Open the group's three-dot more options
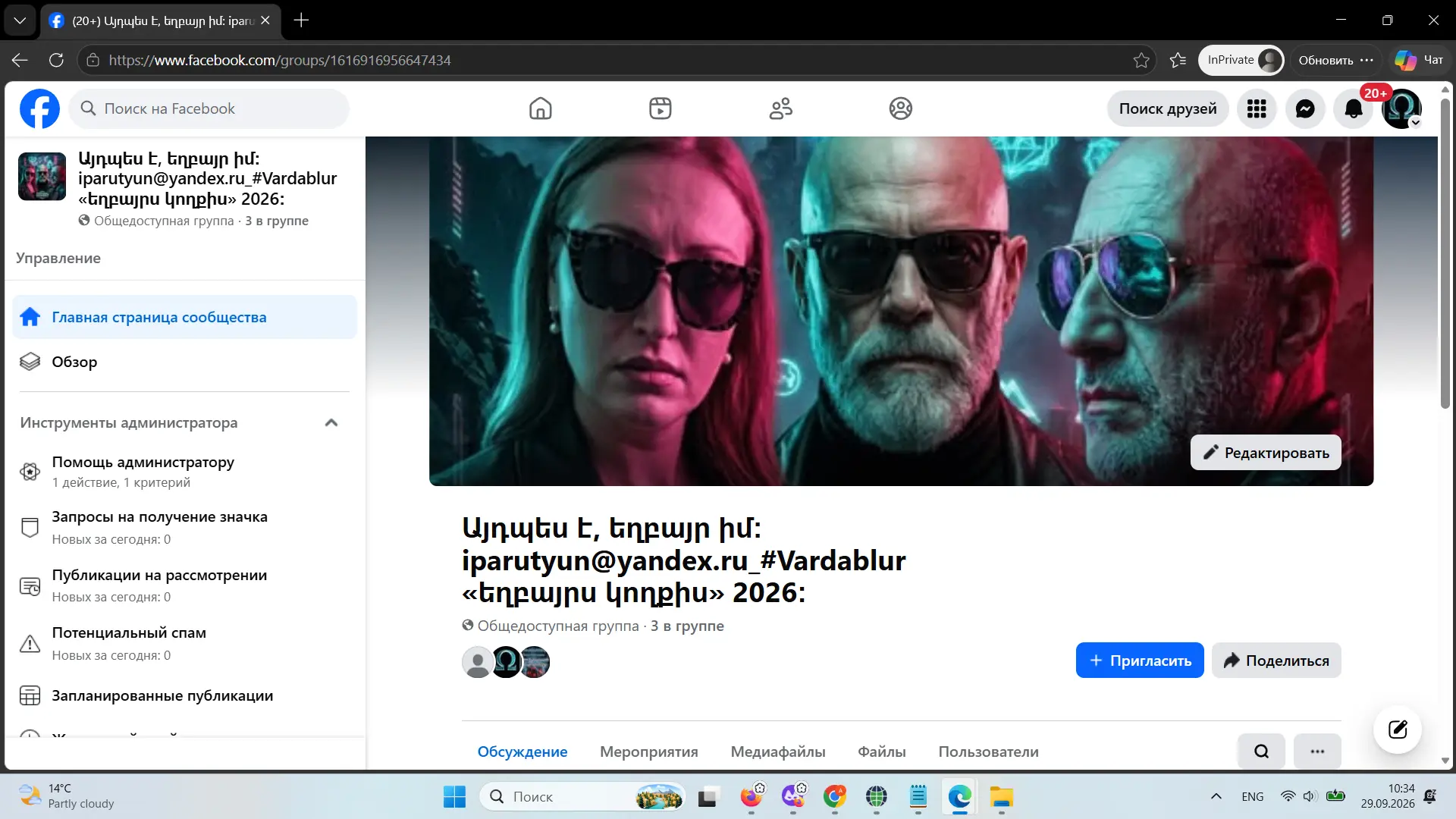The width and height of the screenshot is (1456, 819). tap(1317, 752)
